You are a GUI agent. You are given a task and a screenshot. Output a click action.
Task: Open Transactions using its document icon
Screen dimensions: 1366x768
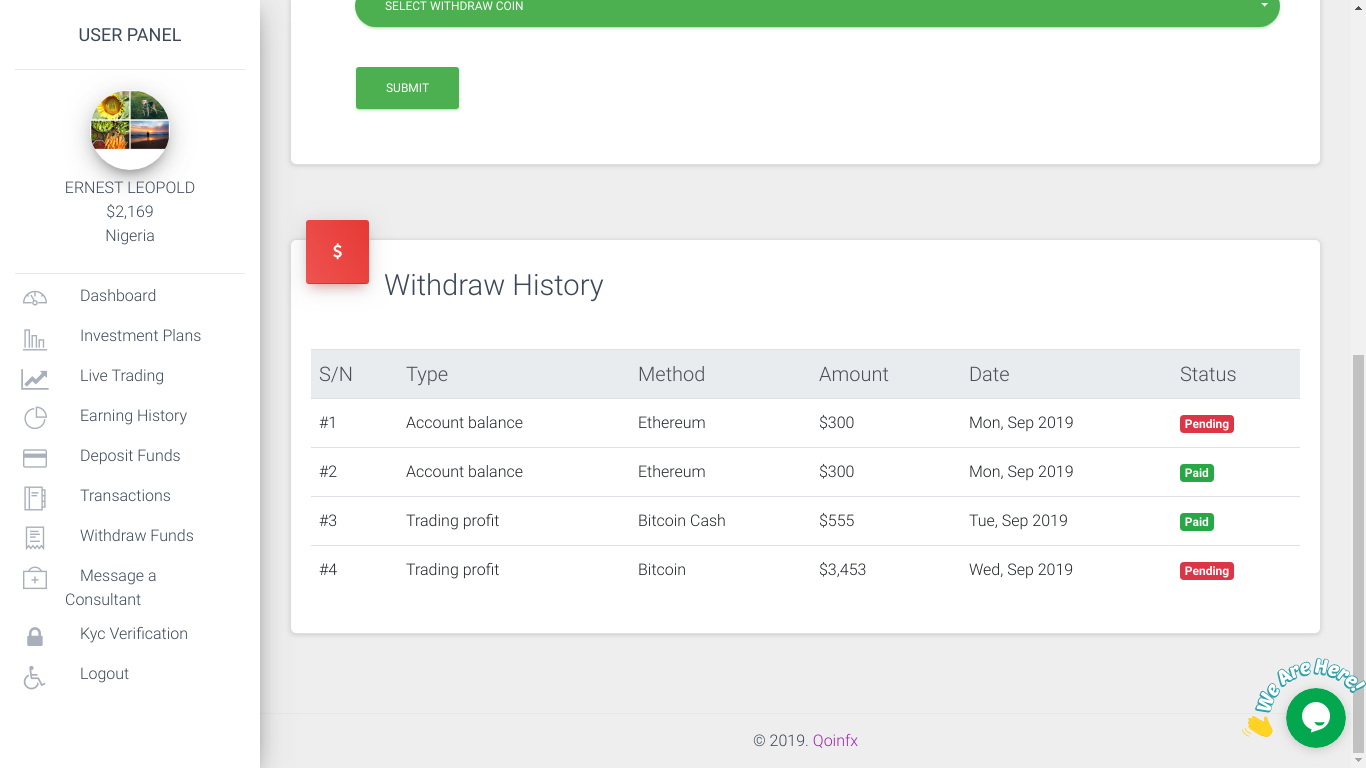[34, 497]
